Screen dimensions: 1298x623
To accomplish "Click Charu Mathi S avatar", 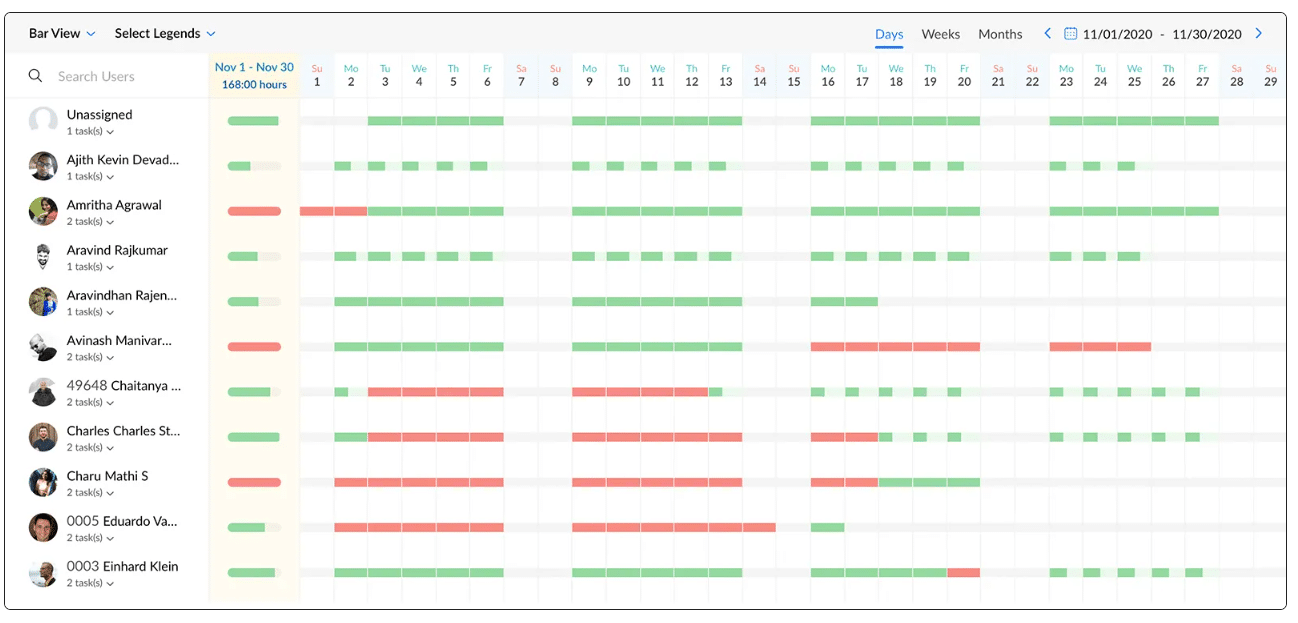I will point(43,482).
